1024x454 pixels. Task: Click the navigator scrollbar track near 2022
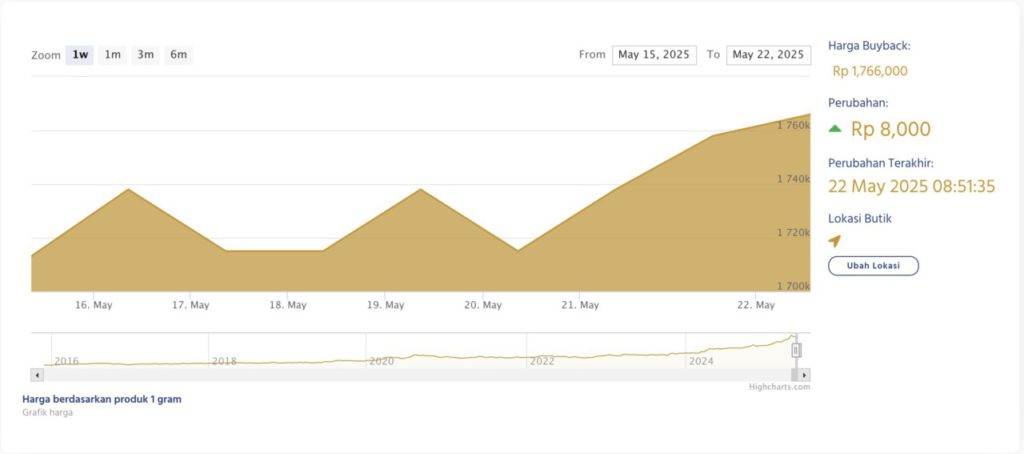(541, 374)
